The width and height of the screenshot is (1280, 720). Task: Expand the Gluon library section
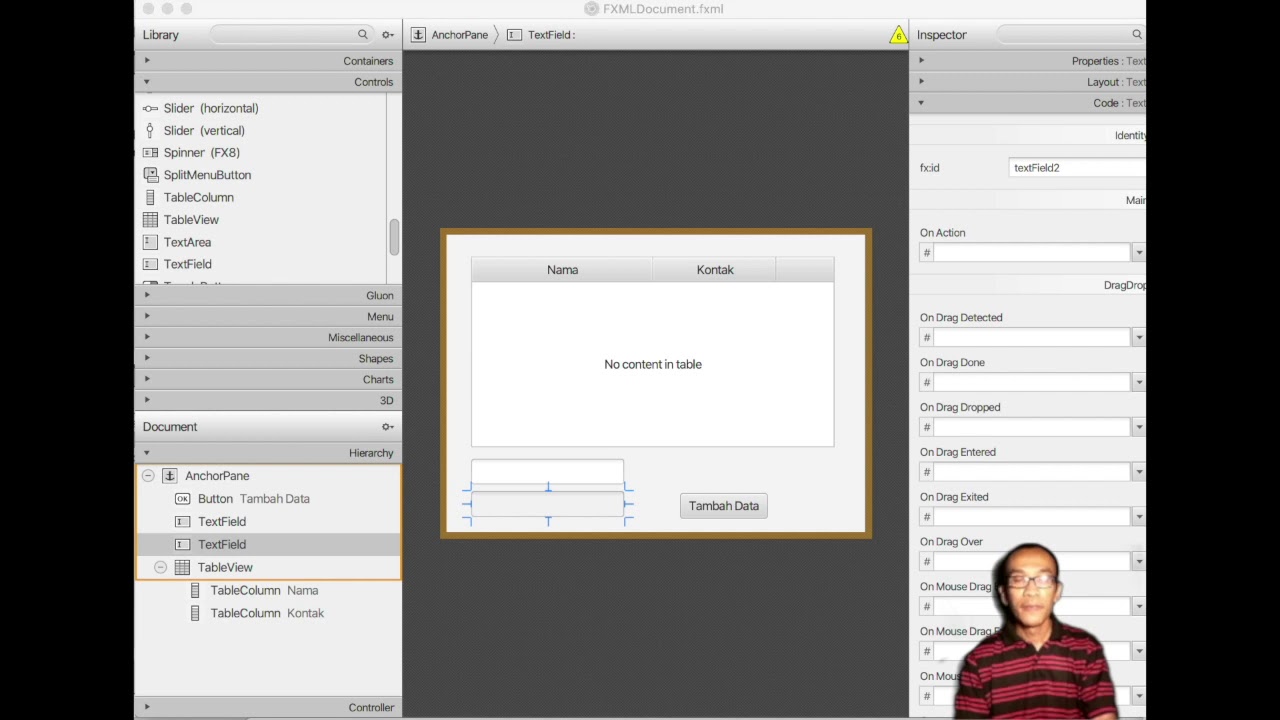click(147, 295)
